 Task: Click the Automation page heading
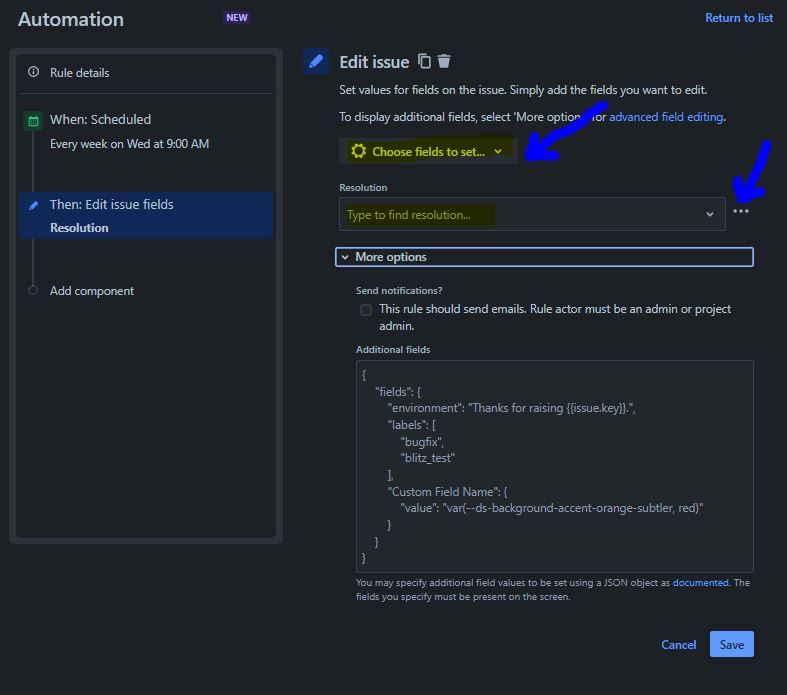point(71,20)
